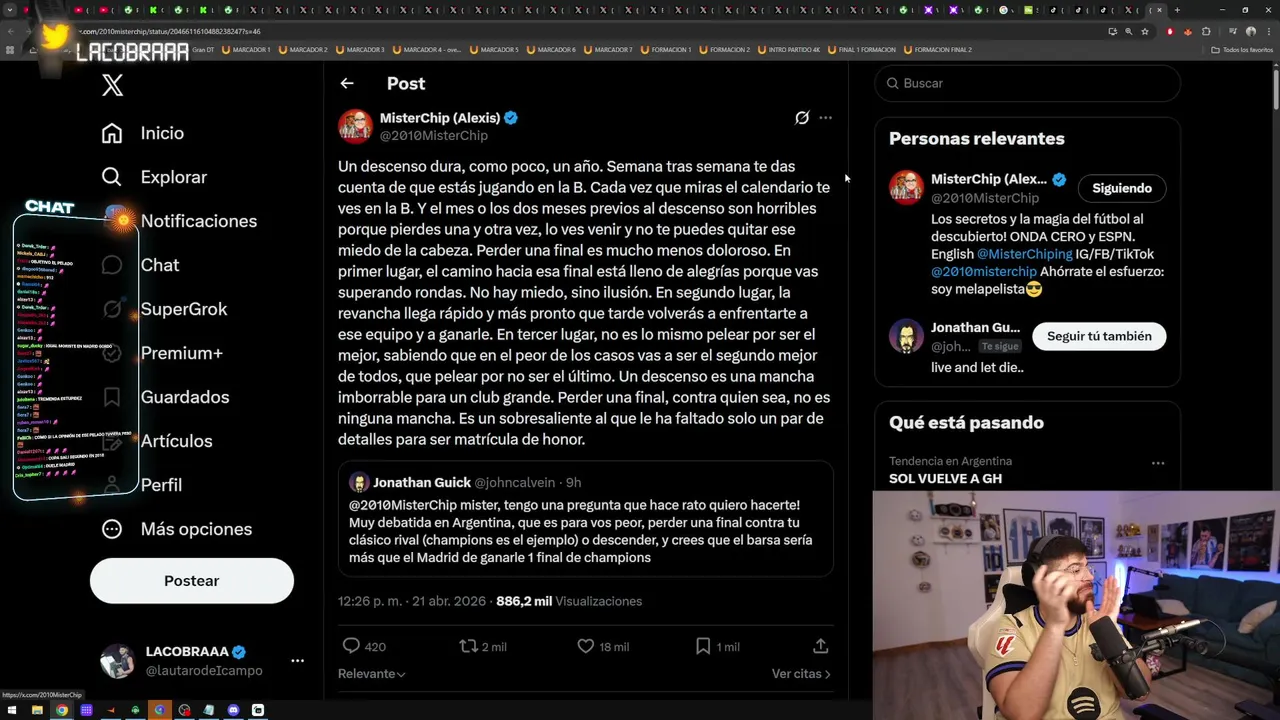Open the post's more options dots
The image size is (1280, 720).
[825, 118]
